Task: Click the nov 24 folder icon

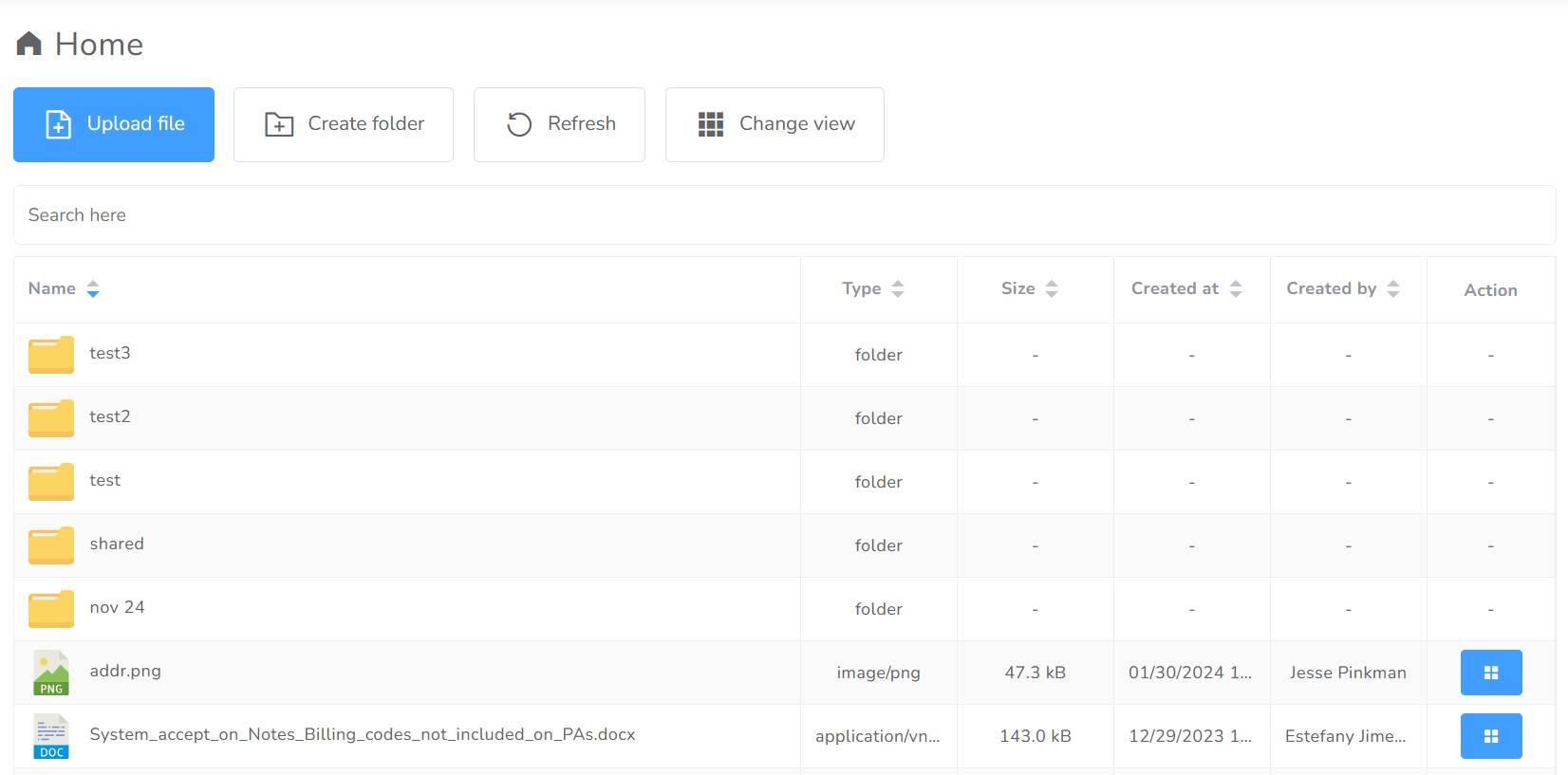Action: tap(51, 608)
